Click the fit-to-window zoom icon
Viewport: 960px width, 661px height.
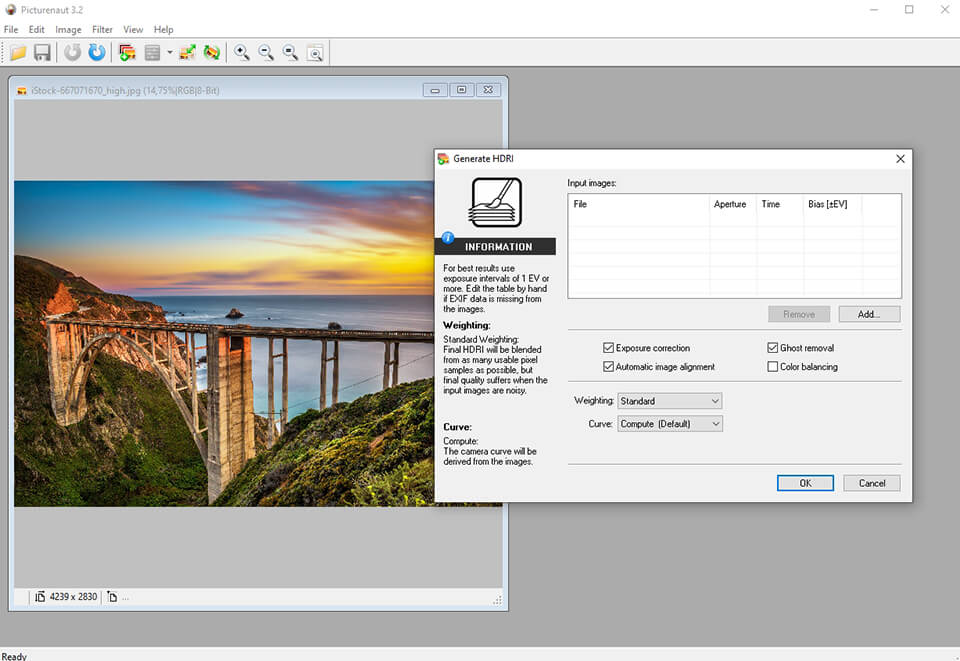click(x=316, y=52)
